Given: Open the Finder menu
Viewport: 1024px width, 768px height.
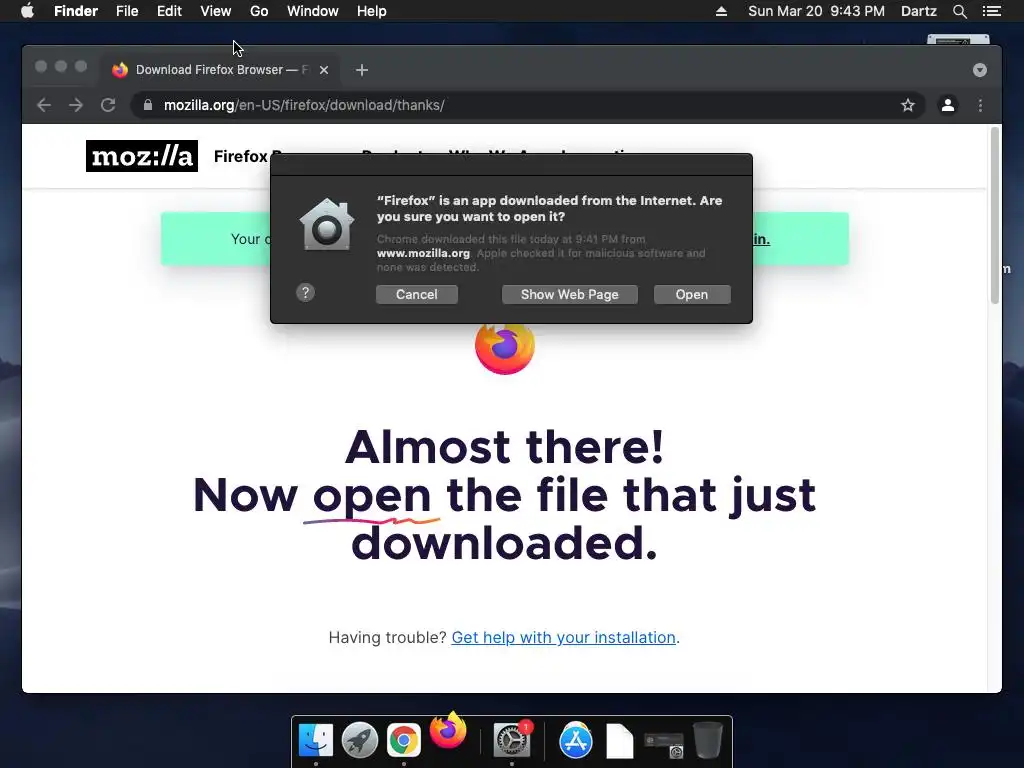Looking at the screenshot, I should 76,11.
